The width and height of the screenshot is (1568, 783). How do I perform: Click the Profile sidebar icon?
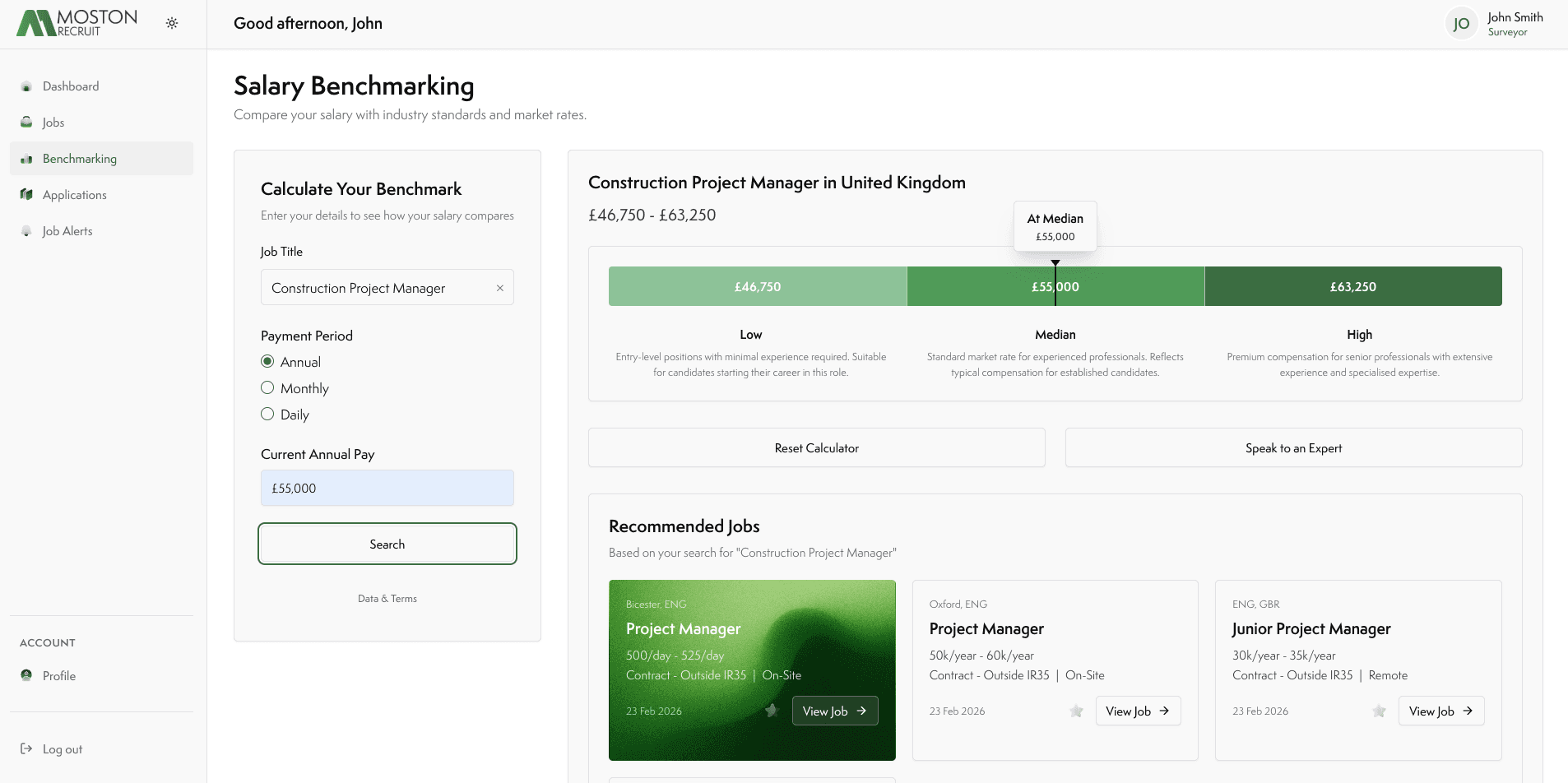click(26, 675)
